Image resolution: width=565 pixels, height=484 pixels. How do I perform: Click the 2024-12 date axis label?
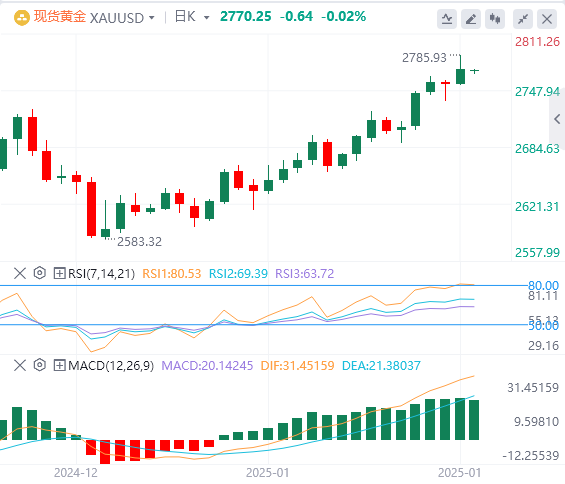(76, 472)
